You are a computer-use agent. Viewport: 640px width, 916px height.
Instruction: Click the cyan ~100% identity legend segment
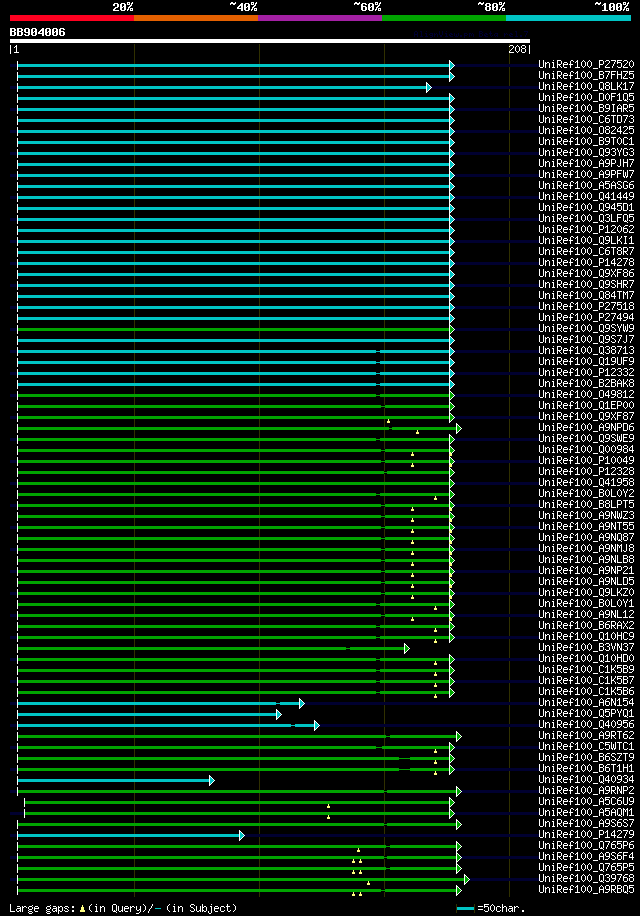point(568,18)
